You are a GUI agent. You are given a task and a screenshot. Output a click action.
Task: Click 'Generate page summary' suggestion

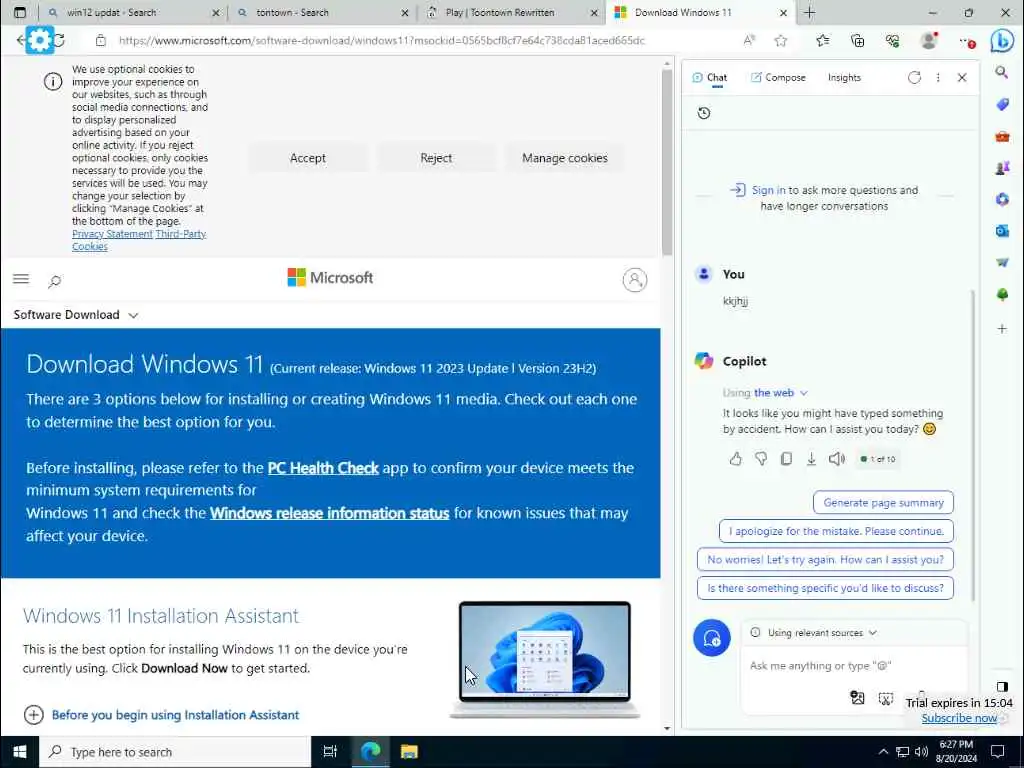point(883,502)
